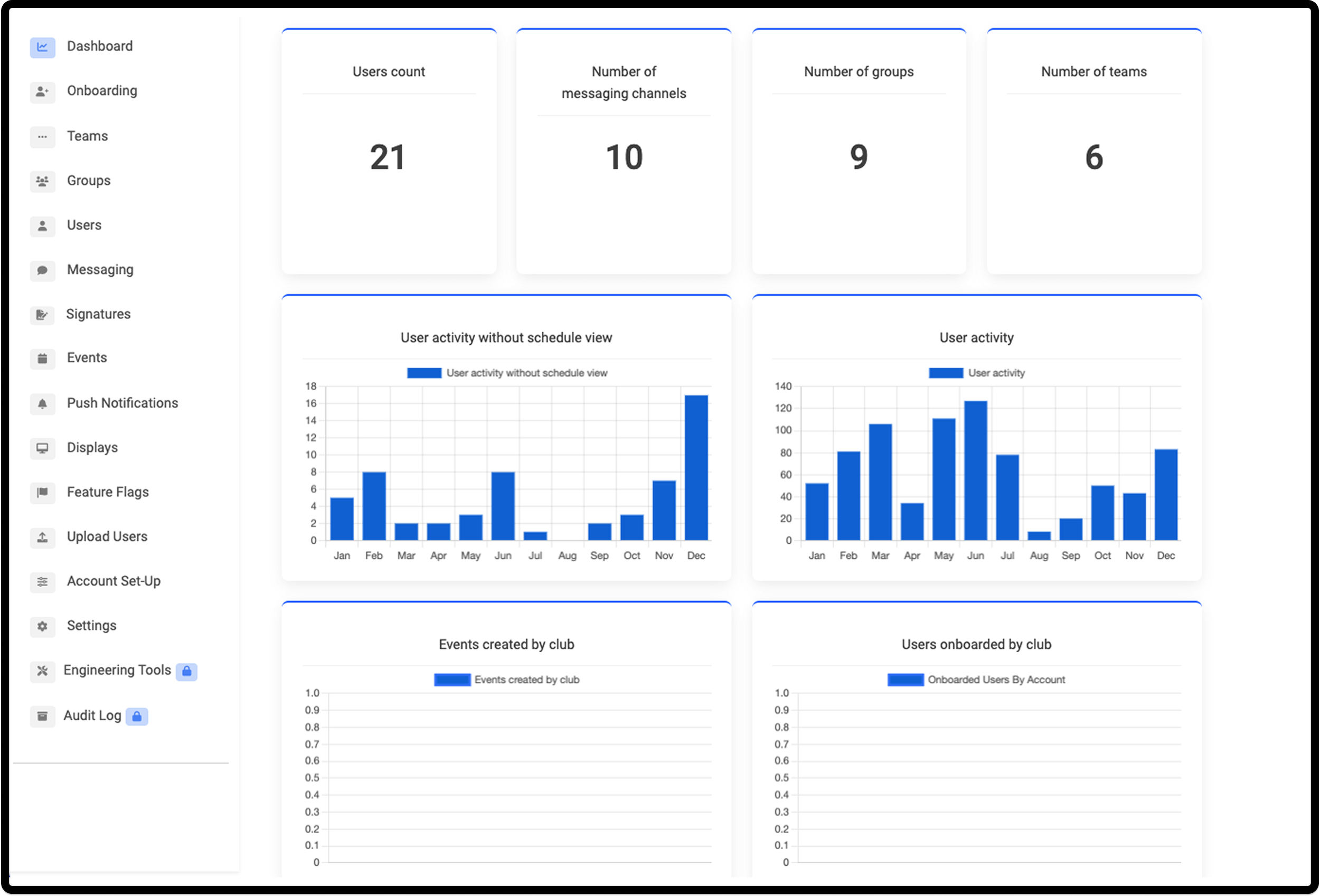Click the Feature Flags flag icon
Screen dimensions: 1320x896
pyautogui.click(x=42, y=492)
